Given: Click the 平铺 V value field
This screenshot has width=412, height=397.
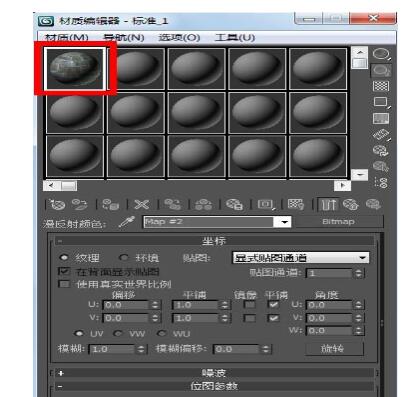Looking at the screenshot, I should pos(195,318).
